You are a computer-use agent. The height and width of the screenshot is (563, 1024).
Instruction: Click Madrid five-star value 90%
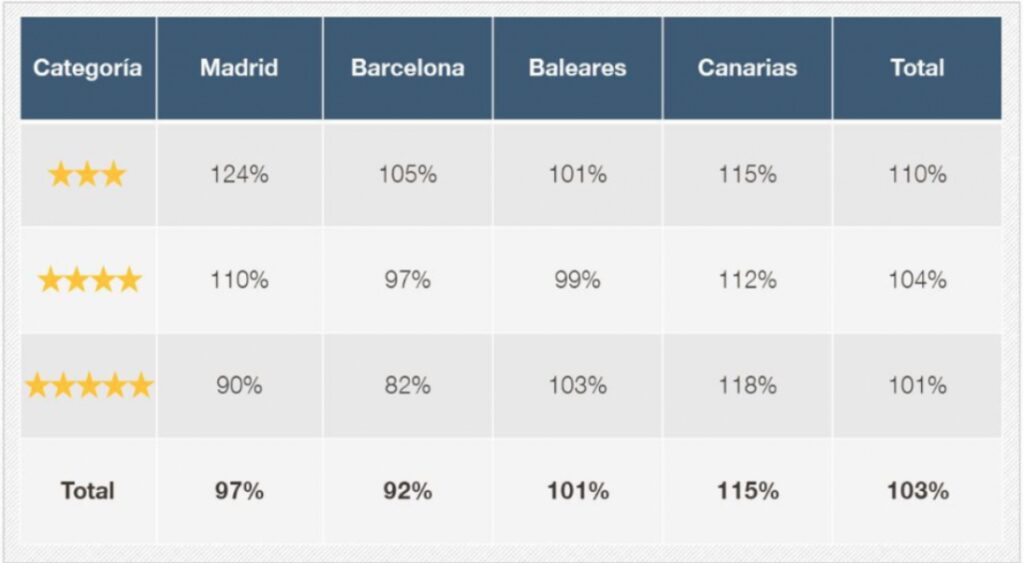(x=239, y=385)
